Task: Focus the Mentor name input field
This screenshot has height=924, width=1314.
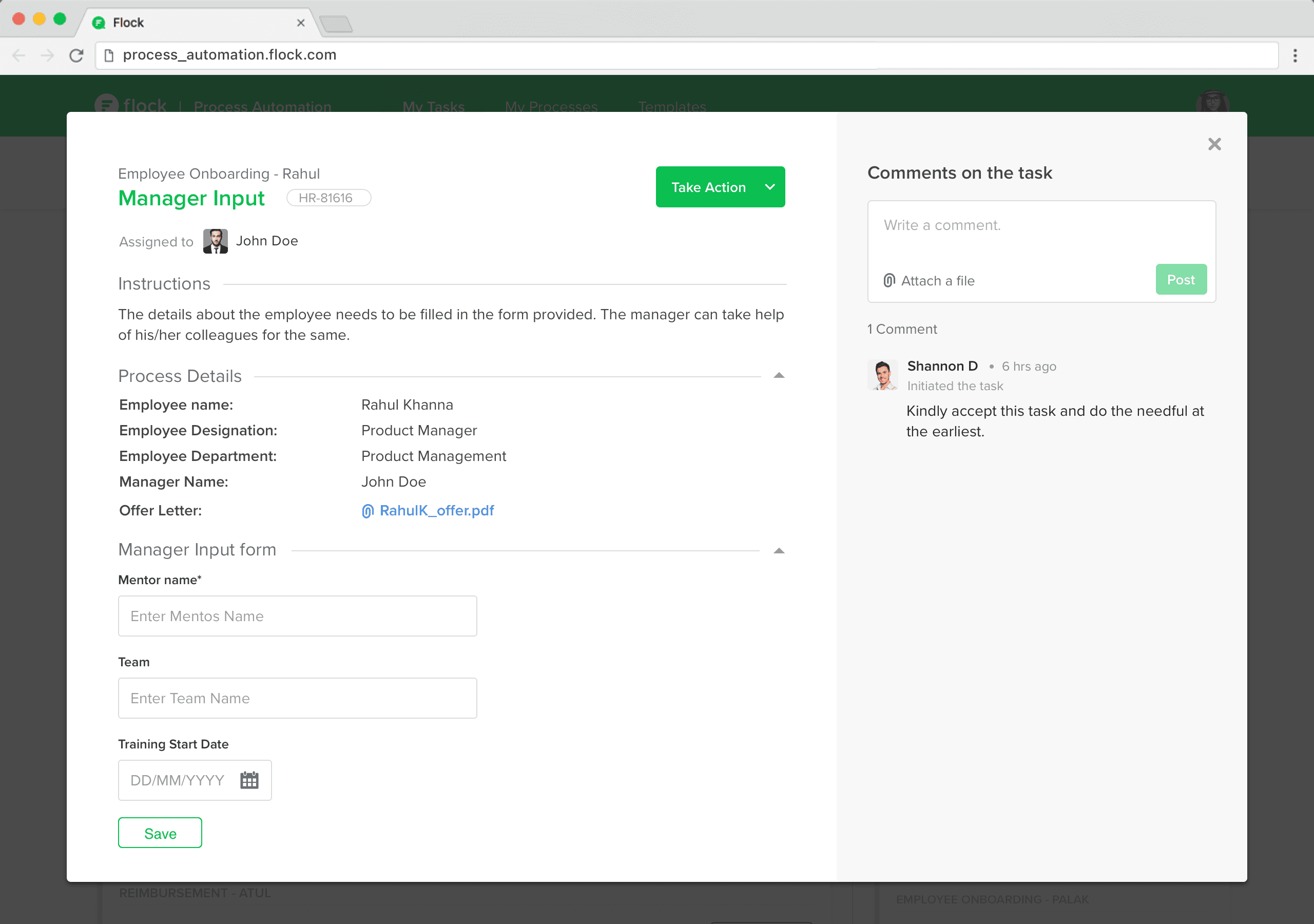Action: [297, 616]
